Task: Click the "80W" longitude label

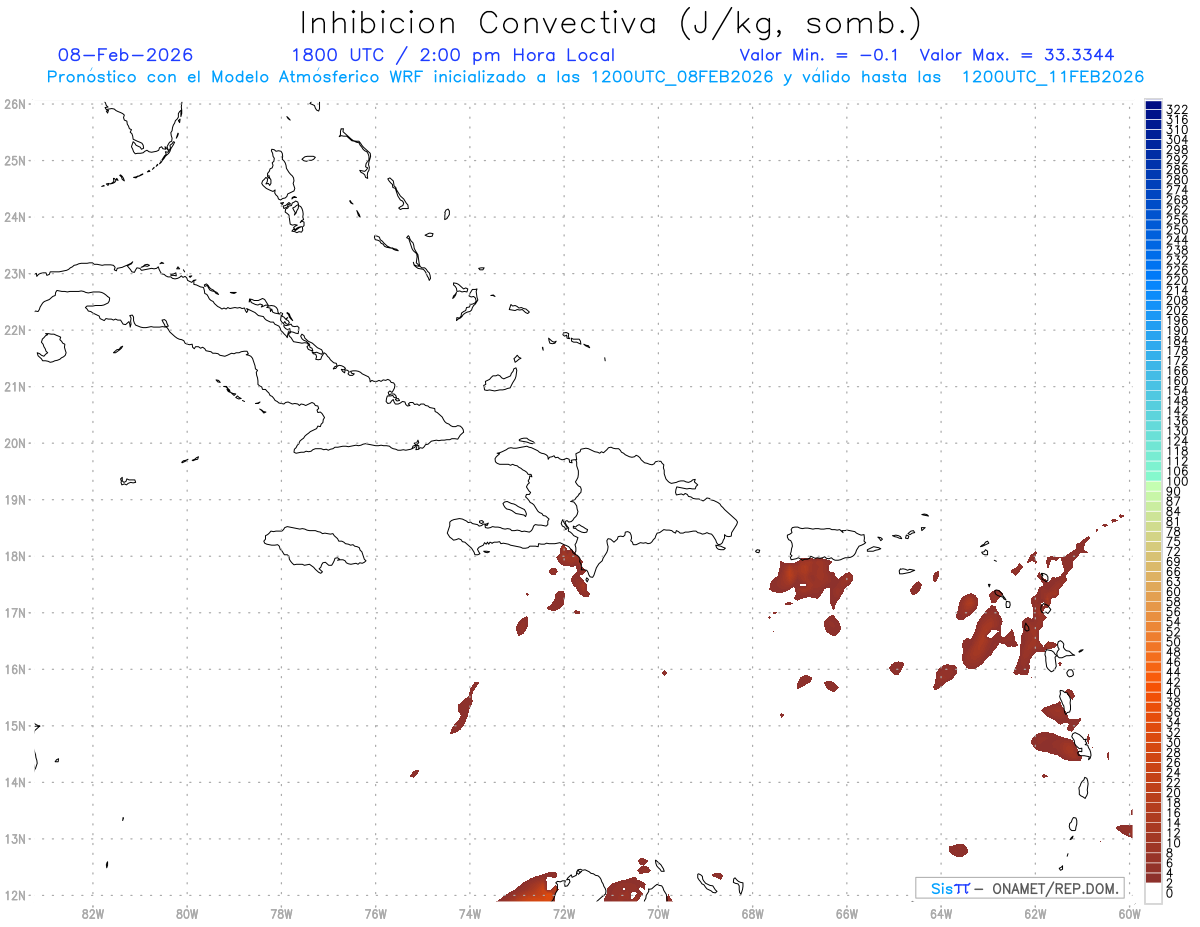Action: click(187, 913)
